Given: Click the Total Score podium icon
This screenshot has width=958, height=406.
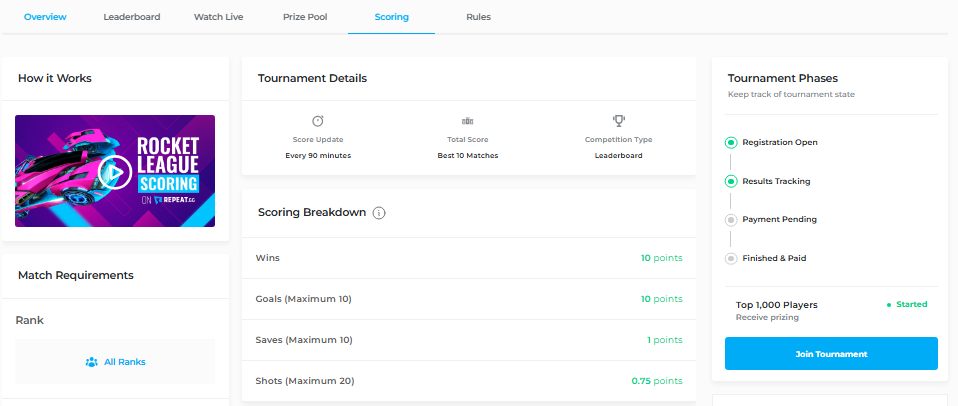Looking at the screenshot, I should (x=467, y=121).
